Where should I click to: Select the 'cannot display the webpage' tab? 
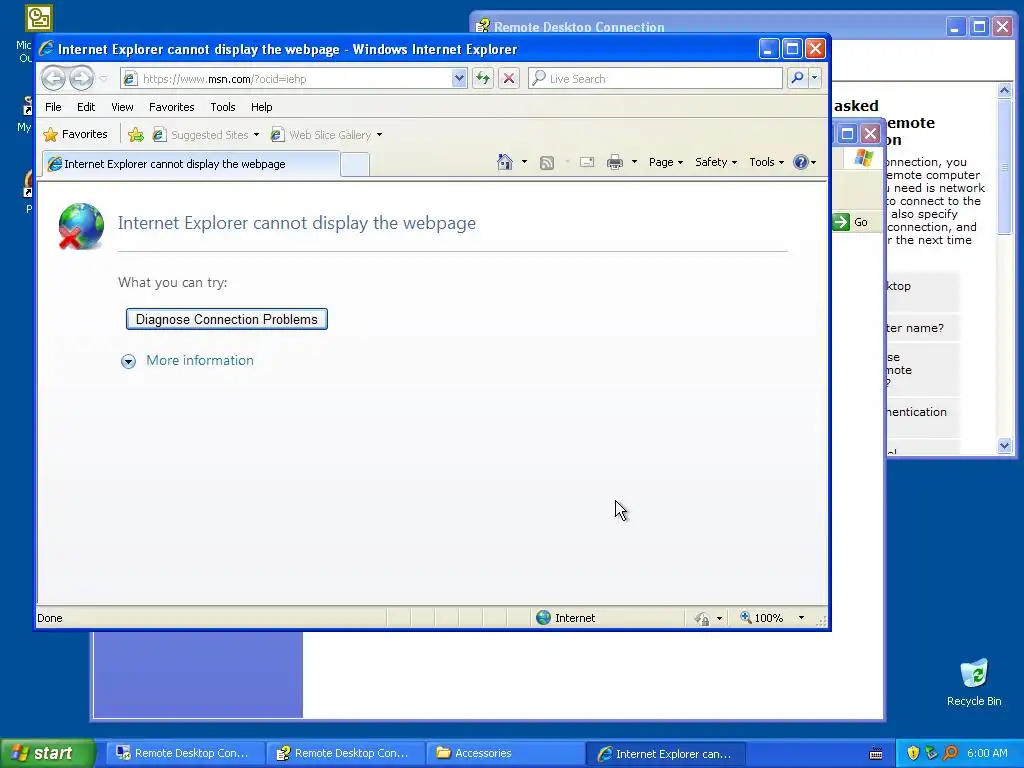191,164
